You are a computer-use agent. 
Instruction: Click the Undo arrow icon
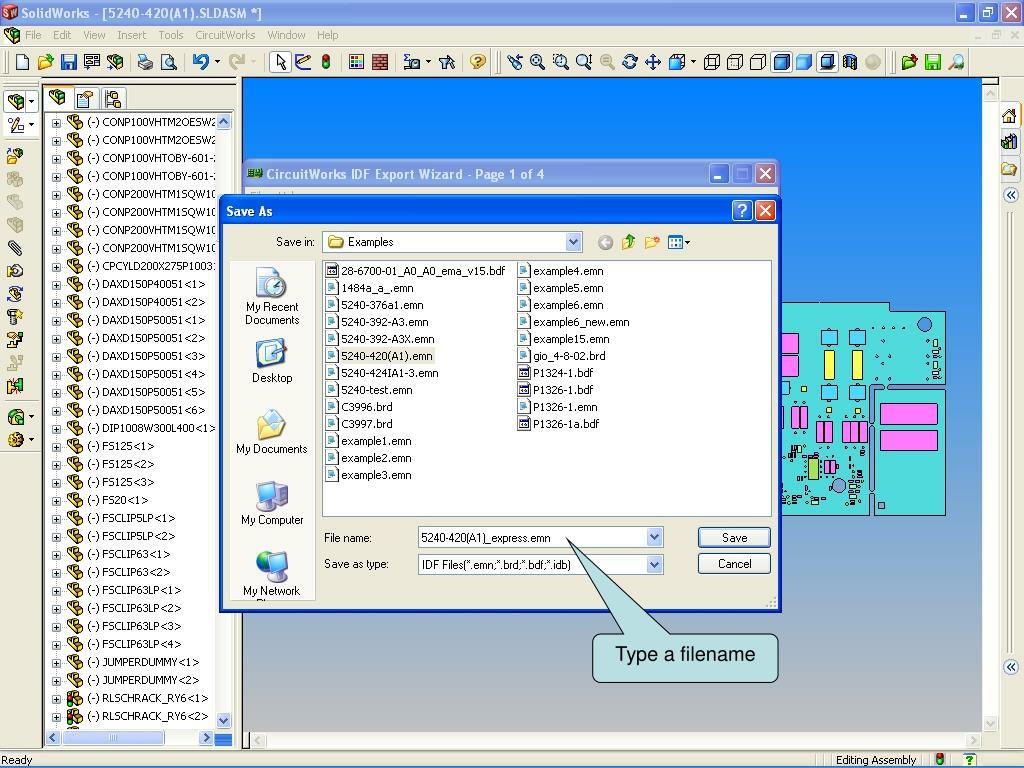pyautogui.click(x=200, y=62)
